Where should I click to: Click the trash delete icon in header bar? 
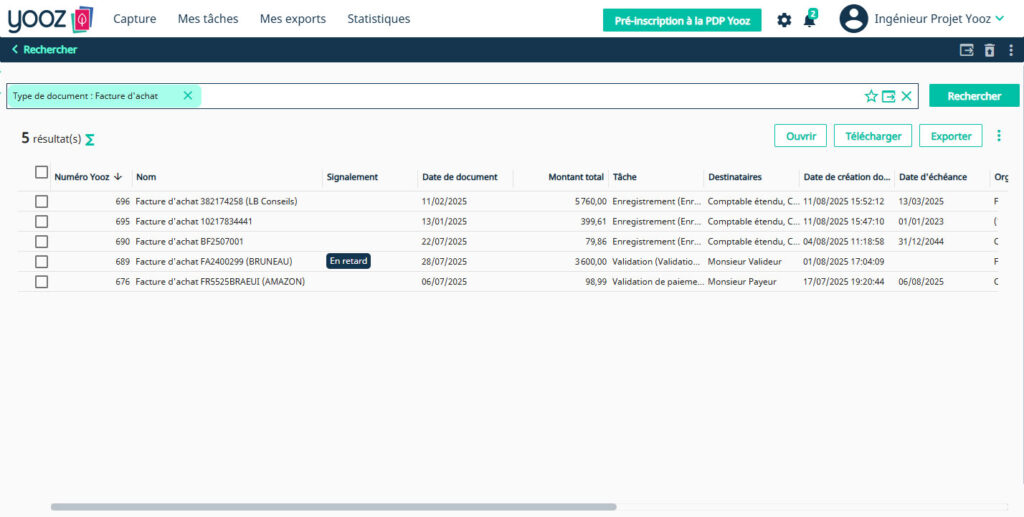989,50
